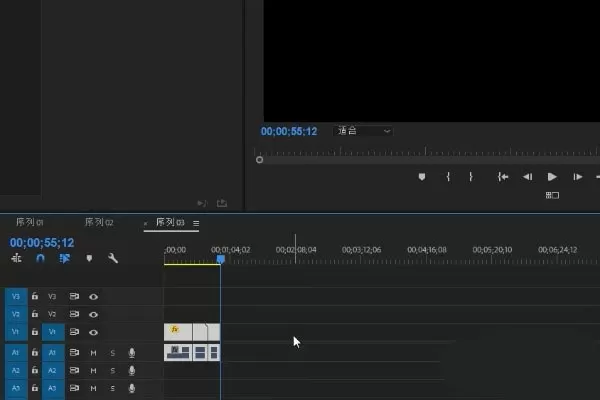Toggle track targeting for A2
The width and height of the screenshot is (600, 400).
53,371
